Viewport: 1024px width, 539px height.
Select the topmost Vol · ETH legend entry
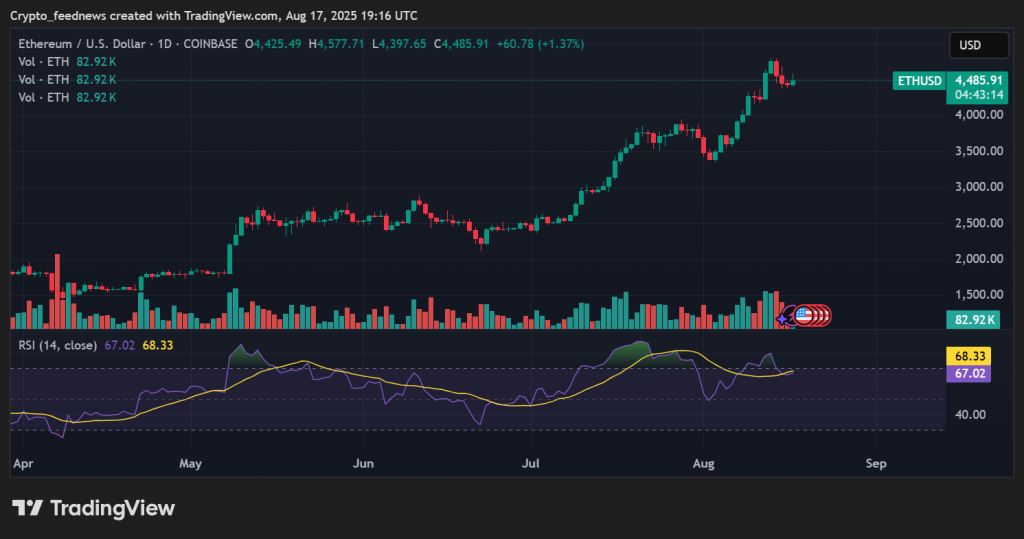tap(45, 62)
